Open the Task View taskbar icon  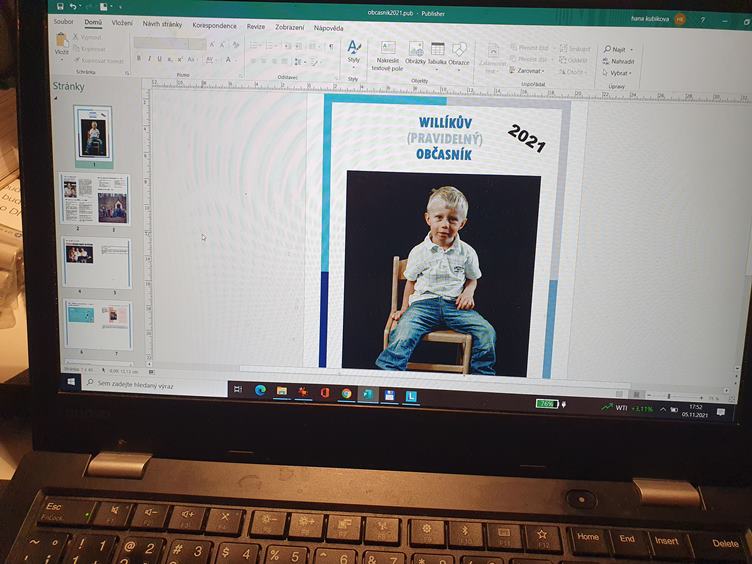click(x=238, y=389)
